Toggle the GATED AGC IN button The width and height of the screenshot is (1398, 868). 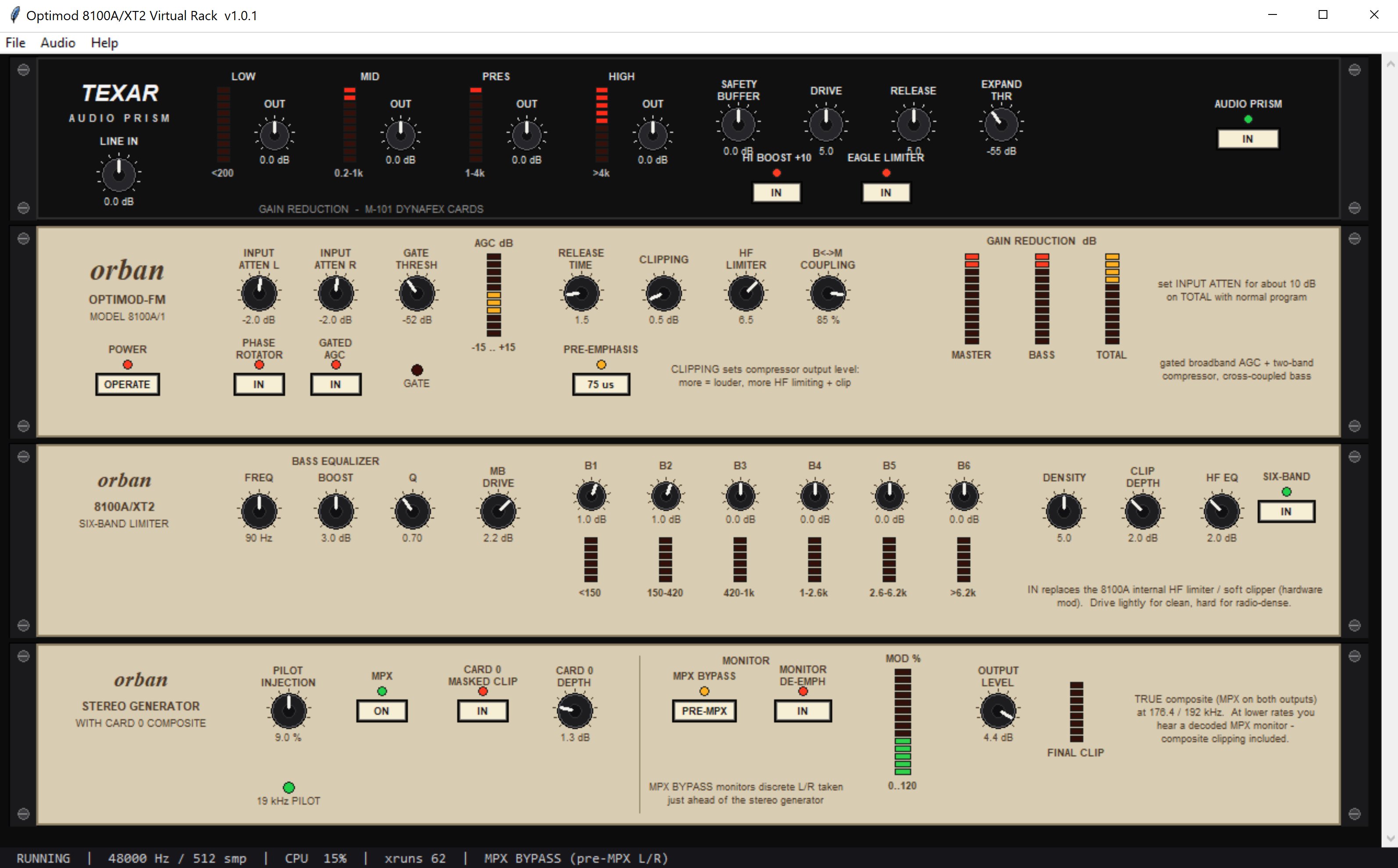(336, 384)
